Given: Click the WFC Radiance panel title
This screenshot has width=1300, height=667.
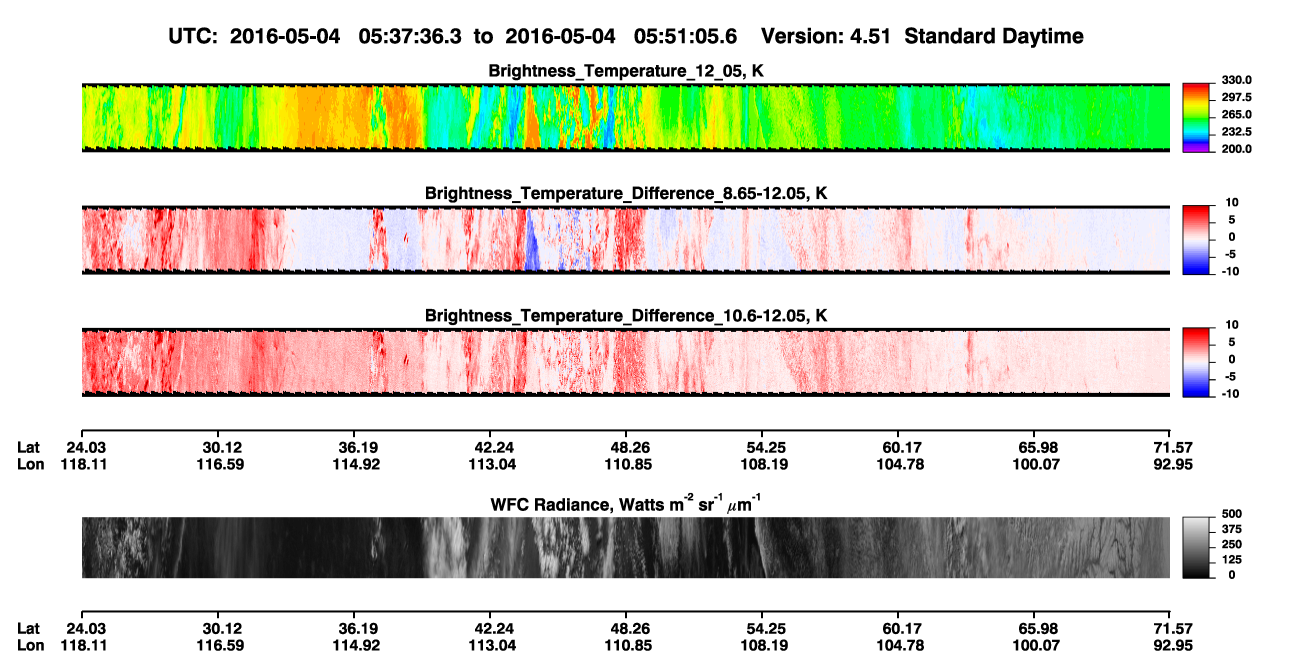Looking at the screenshot, I should coord(626,504).
